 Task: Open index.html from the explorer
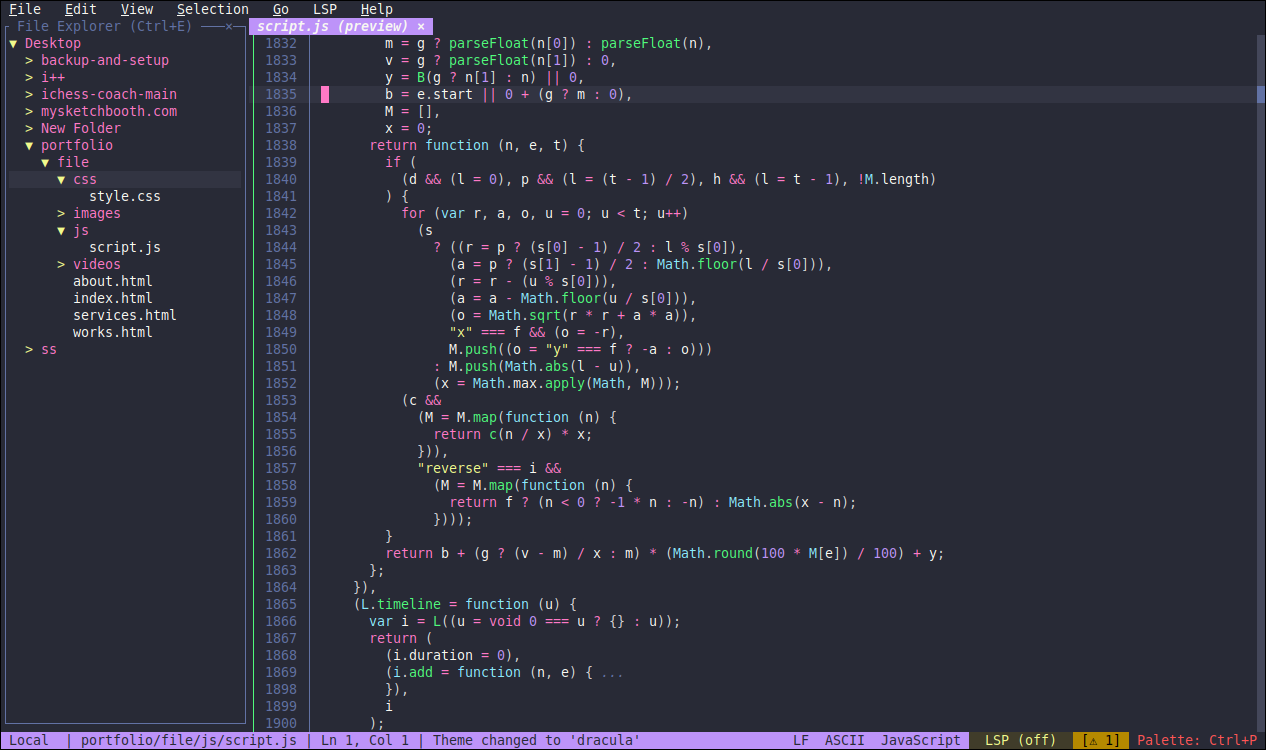[x=112, y=299]
